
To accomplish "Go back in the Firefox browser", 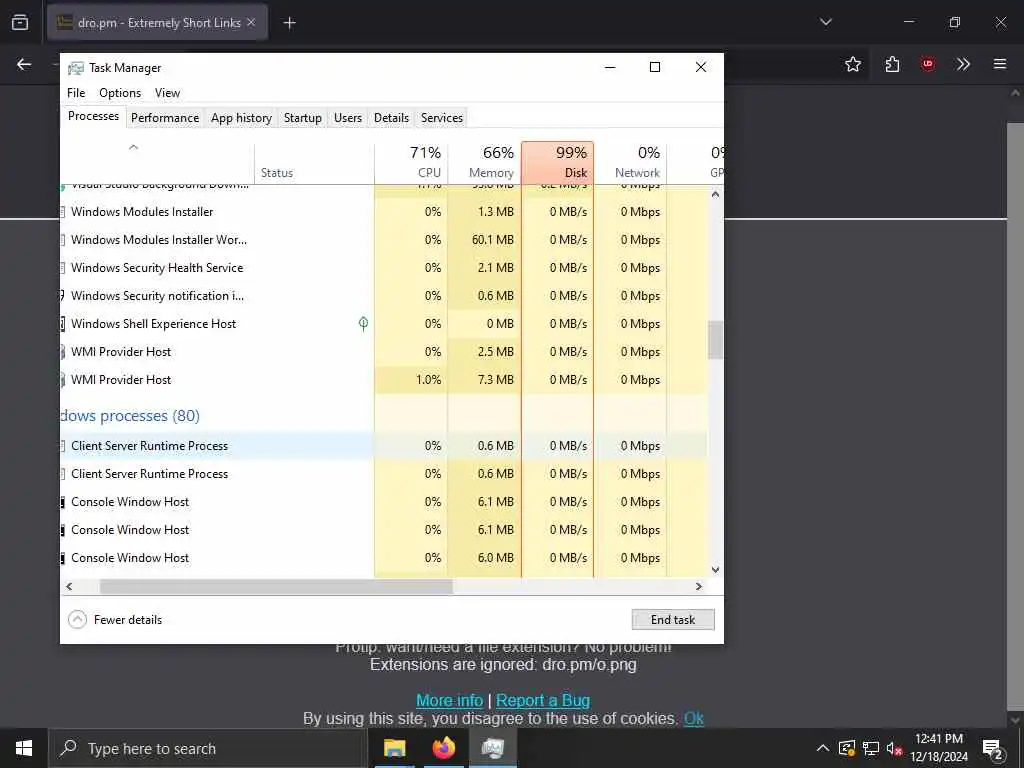I will tap(24, 64).
